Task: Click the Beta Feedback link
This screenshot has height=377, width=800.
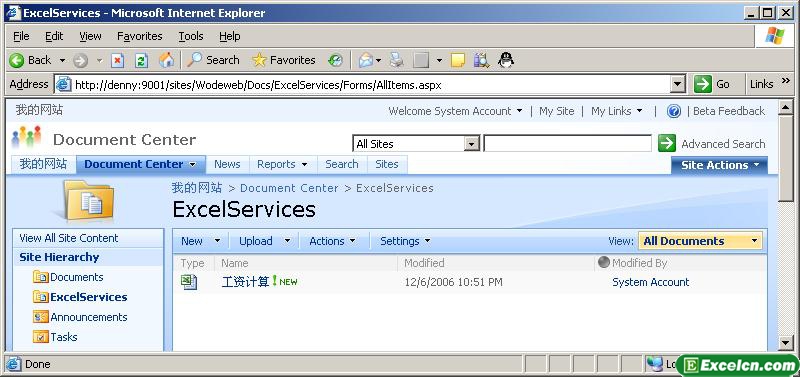Action: tap(729, 111)
